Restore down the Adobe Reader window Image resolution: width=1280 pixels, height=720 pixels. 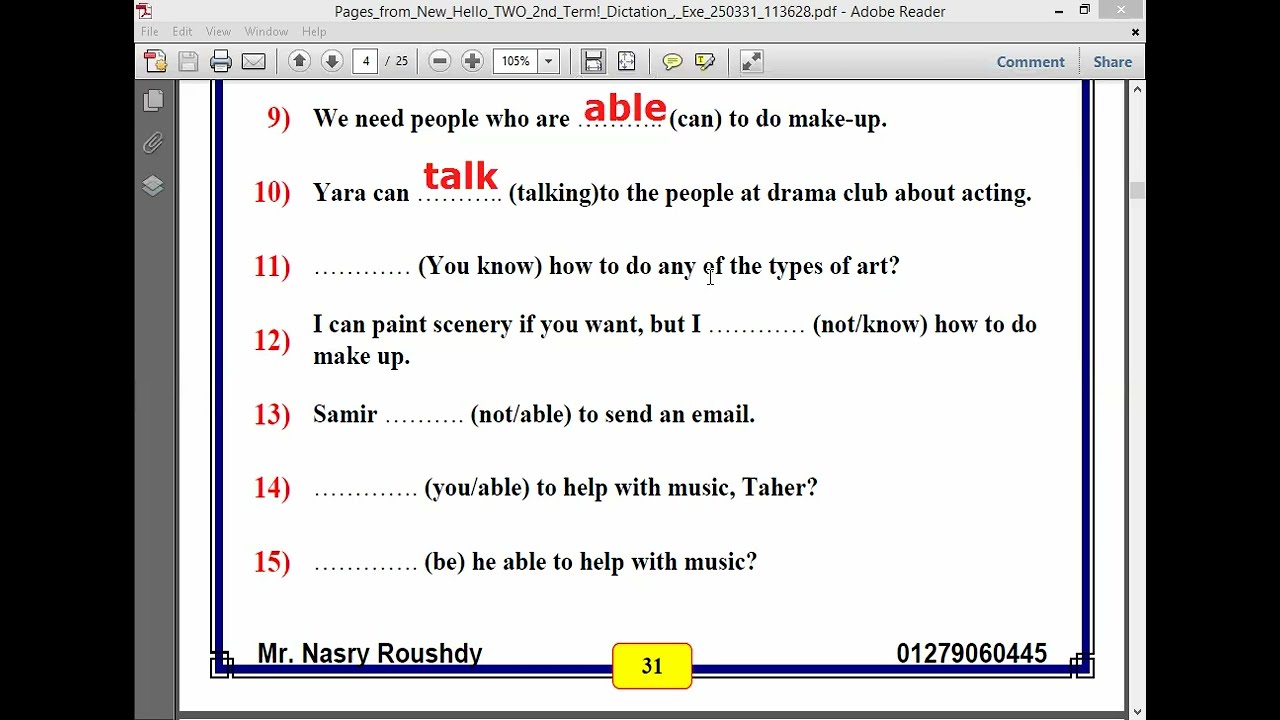pyautogui.click(x=1084, y=11)
